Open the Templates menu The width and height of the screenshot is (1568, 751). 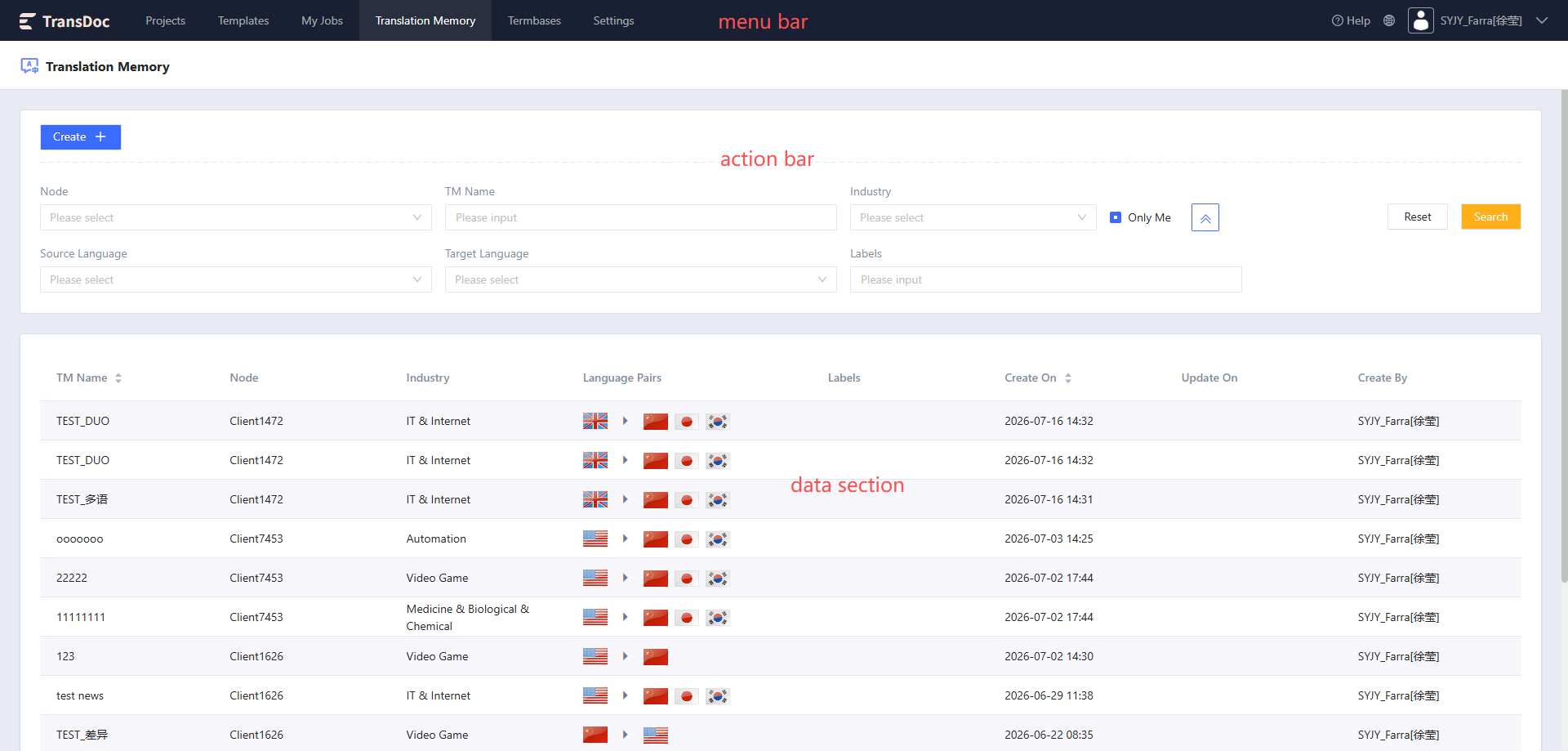[243, 20]
